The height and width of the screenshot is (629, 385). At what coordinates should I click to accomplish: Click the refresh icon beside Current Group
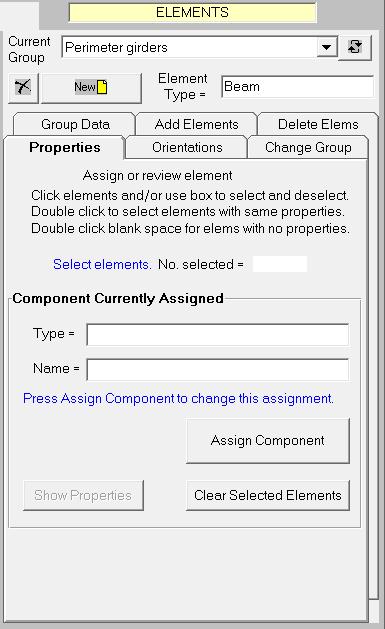coord(355,48)
